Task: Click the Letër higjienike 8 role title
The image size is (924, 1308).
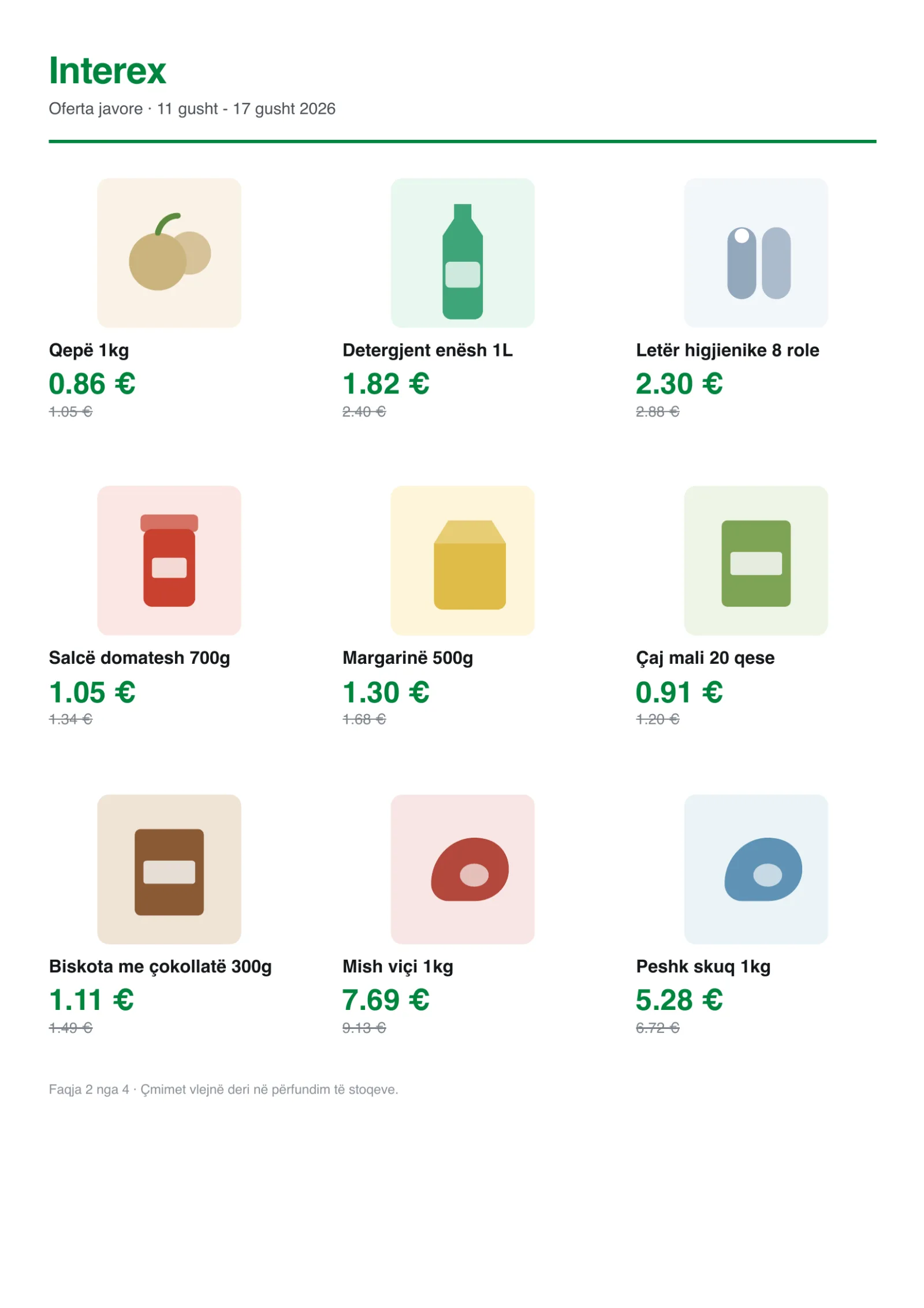Action: [x=727, y=350]
